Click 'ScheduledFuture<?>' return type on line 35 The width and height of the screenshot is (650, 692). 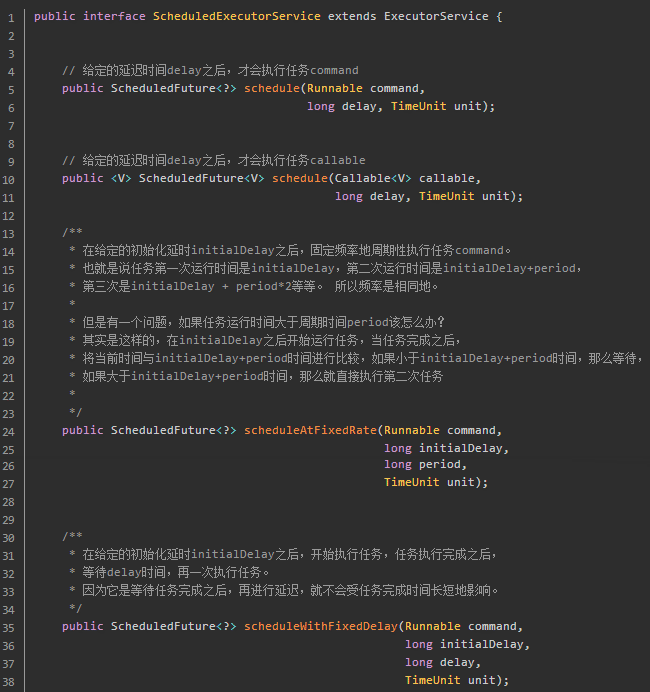click(x=173, y=626)
